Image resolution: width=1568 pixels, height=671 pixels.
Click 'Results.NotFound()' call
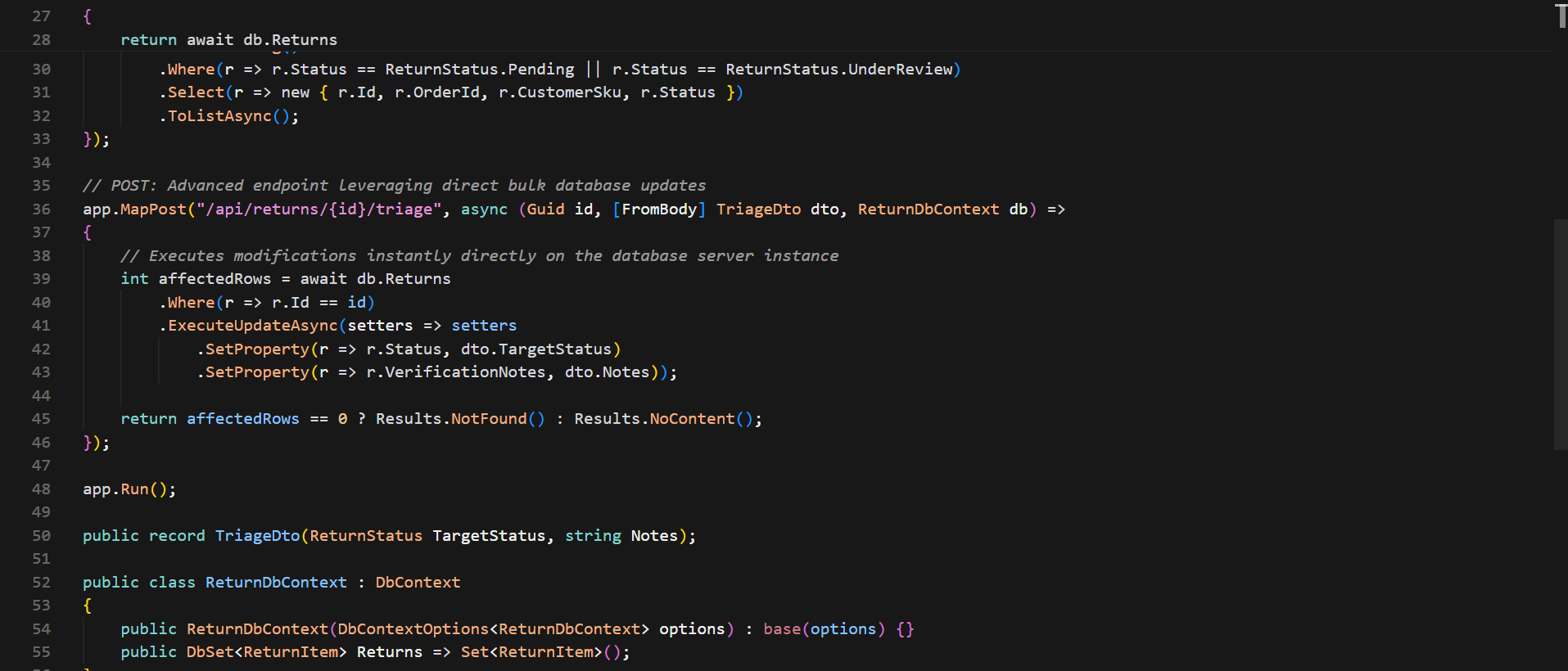coord(460,419)
